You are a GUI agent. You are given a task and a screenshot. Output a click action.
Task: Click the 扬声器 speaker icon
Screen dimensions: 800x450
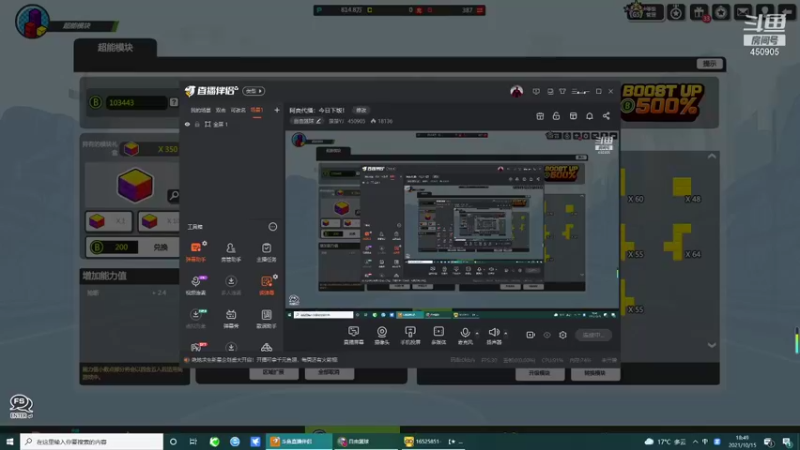[494, 335]
